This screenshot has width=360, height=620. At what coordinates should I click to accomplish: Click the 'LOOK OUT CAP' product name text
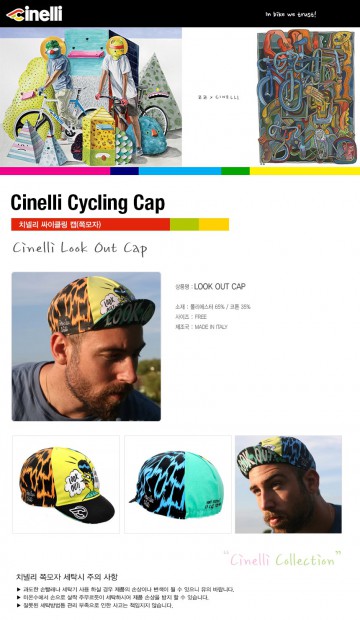point(220,286)
